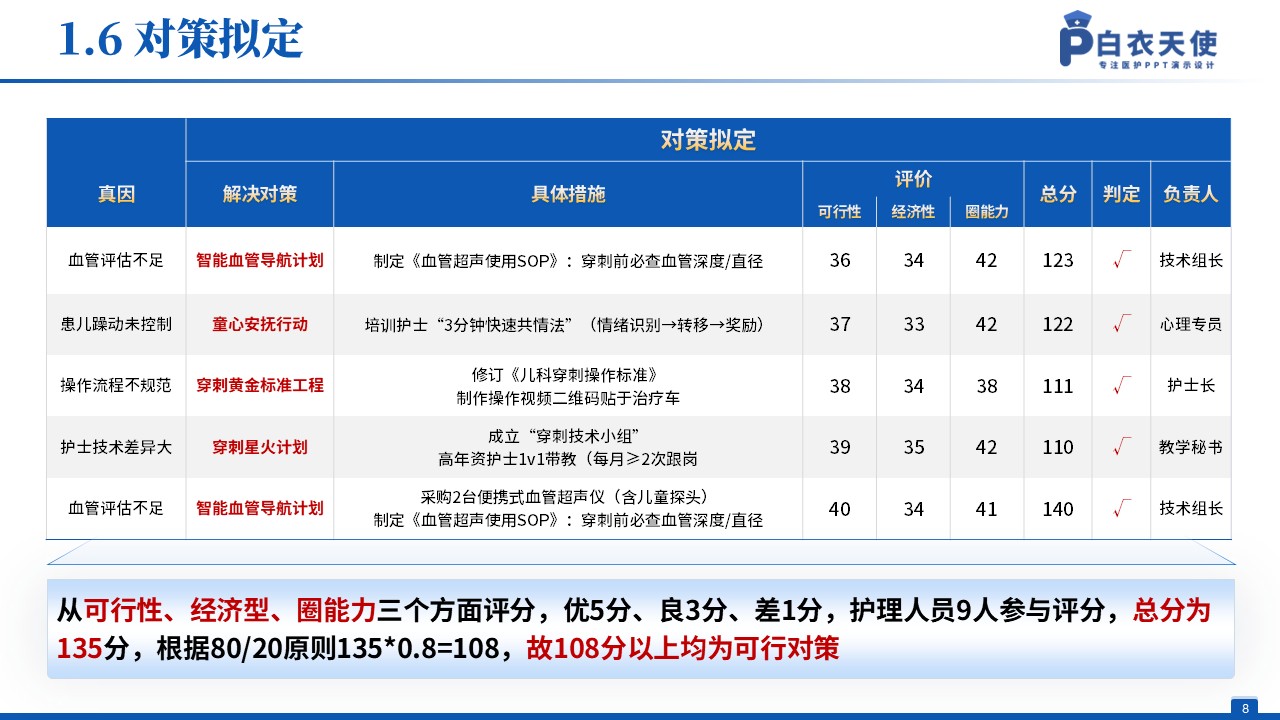Image resolution: width=1280 pixels, height=720 pixels.
Task: Click total score 111
Action: coord(1058,386)
